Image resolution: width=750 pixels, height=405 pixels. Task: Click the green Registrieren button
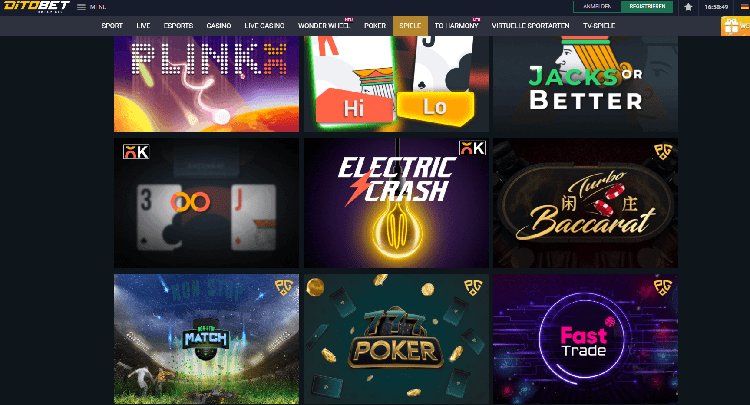point(647,7)
